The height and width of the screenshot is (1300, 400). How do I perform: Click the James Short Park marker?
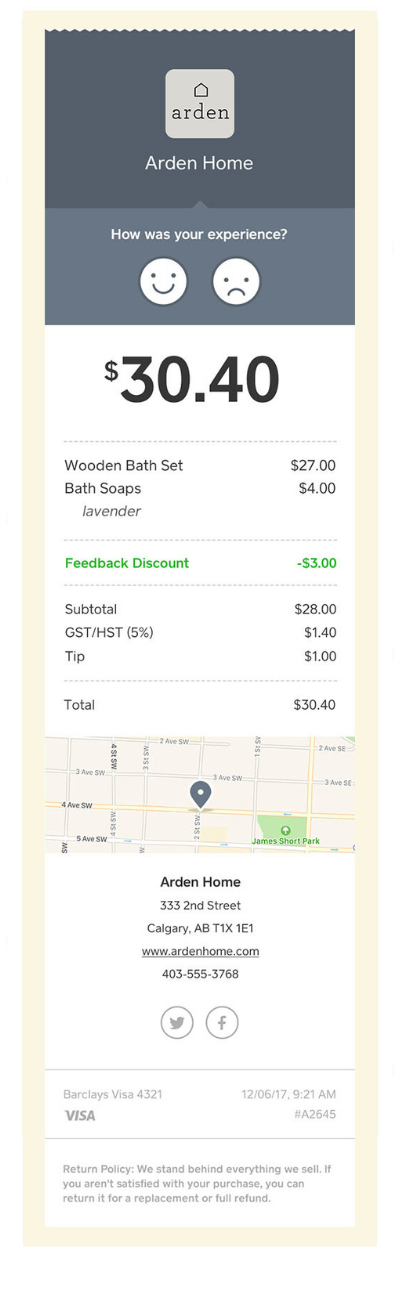point(285,830)
